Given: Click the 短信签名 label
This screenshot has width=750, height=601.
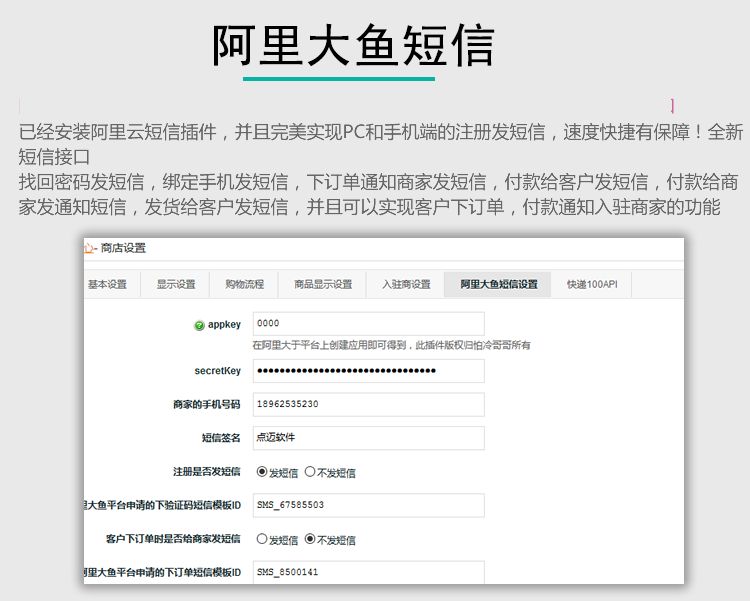Looking at the screenshot, I should [x=221, y=438].
